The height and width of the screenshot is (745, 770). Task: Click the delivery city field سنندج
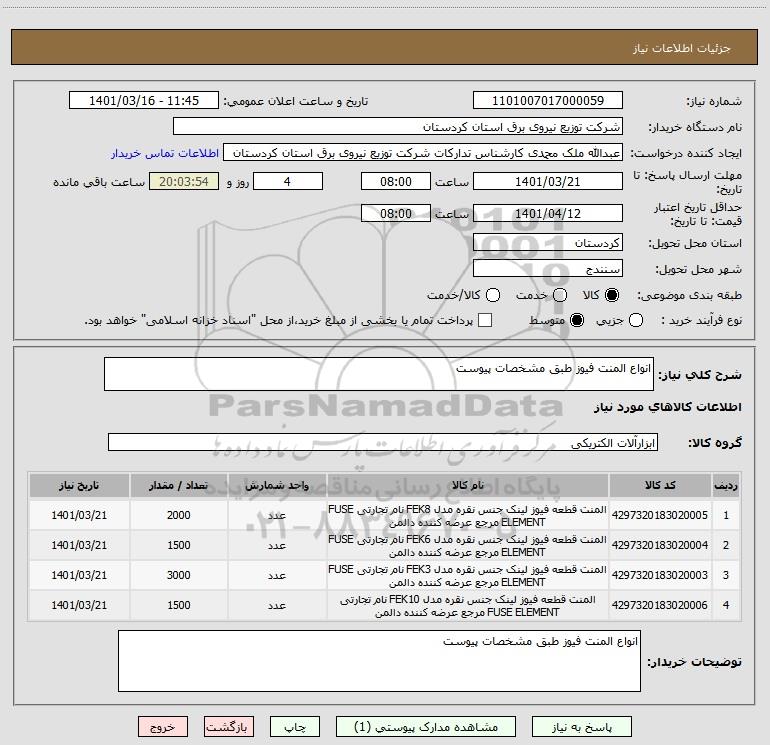click(548, 268)
